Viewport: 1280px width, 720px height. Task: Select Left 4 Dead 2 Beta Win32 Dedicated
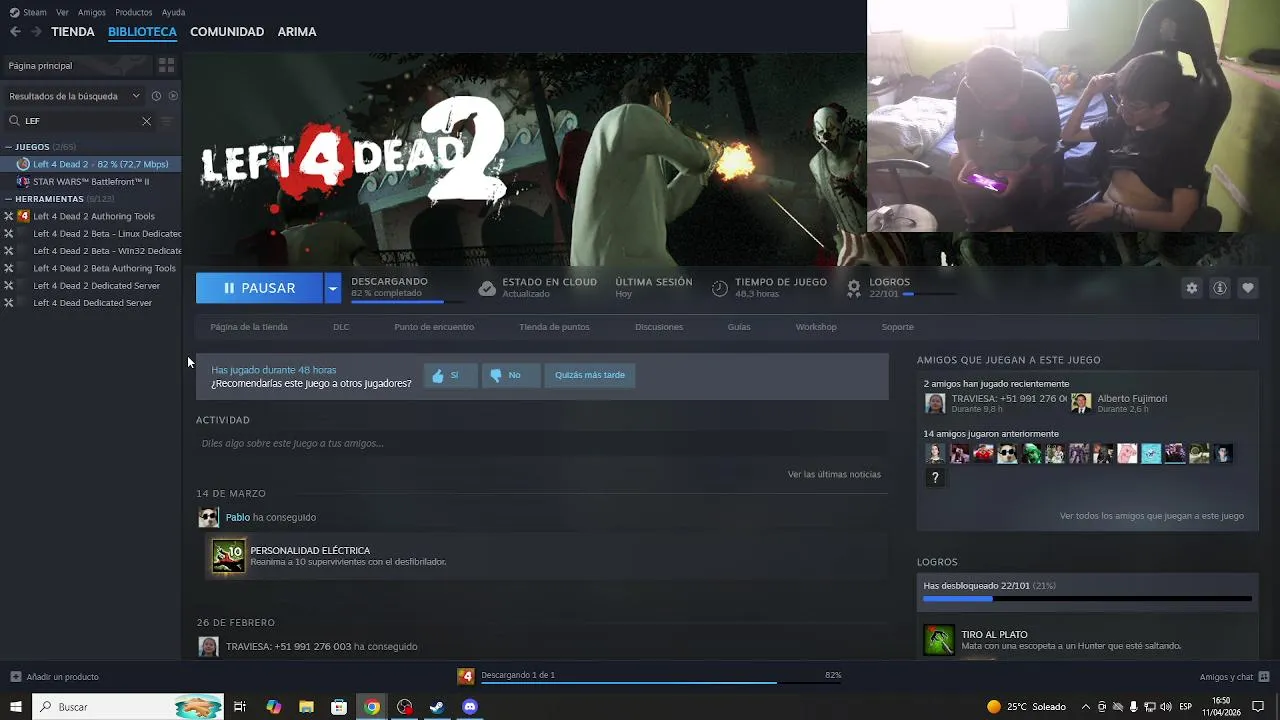(x=91, y=251)
